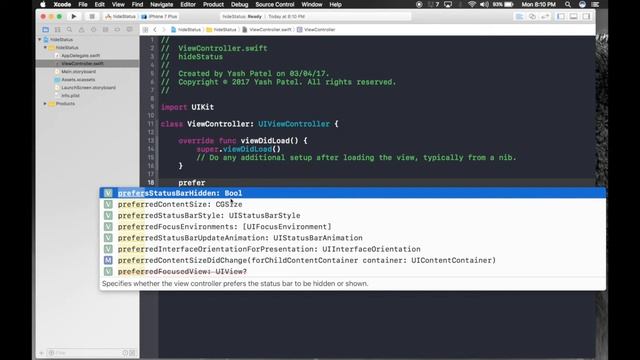The width and height of the screenshot is (640, 360).
Task: Select AppDelegate.swift in navigator
Action: pos(80,56)
